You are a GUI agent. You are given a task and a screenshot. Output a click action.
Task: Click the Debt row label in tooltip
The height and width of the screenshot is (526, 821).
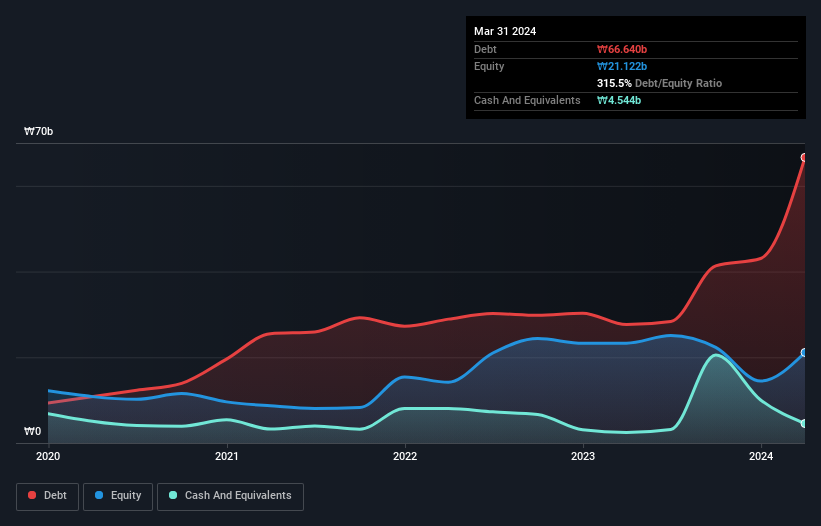pyautogui.click(x=485, y=49)
